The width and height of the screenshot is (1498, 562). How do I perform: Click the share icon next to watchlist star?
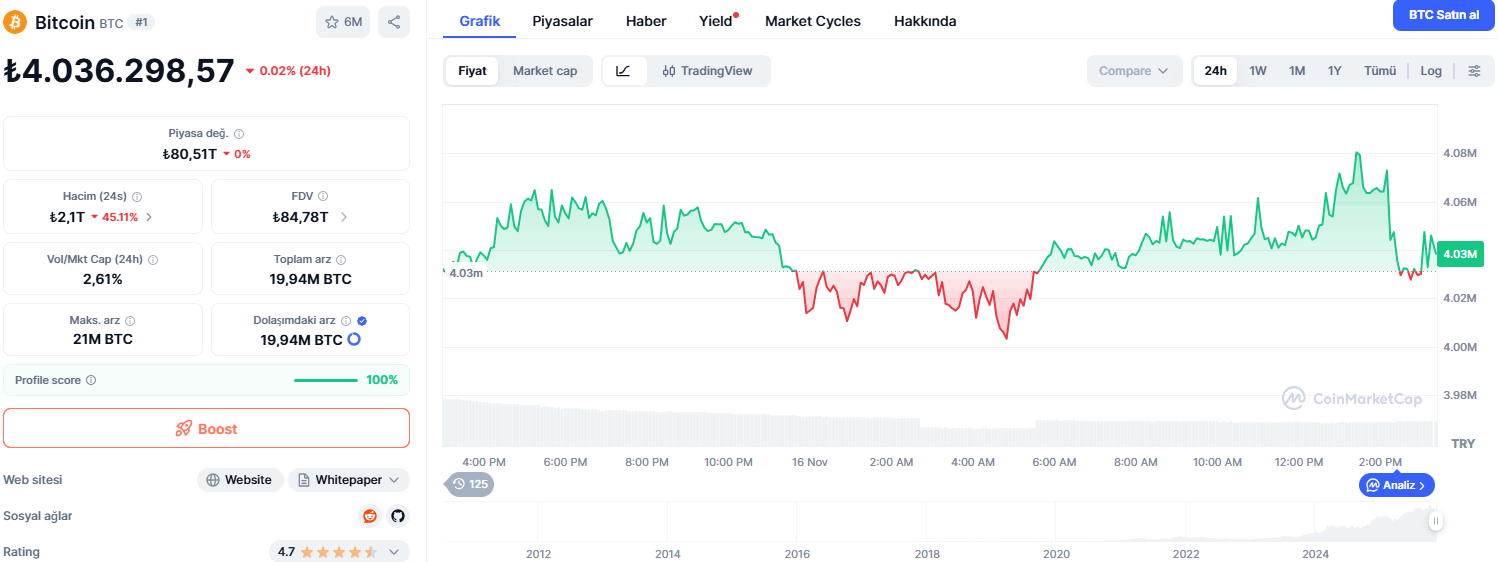[x=394, y=22]
